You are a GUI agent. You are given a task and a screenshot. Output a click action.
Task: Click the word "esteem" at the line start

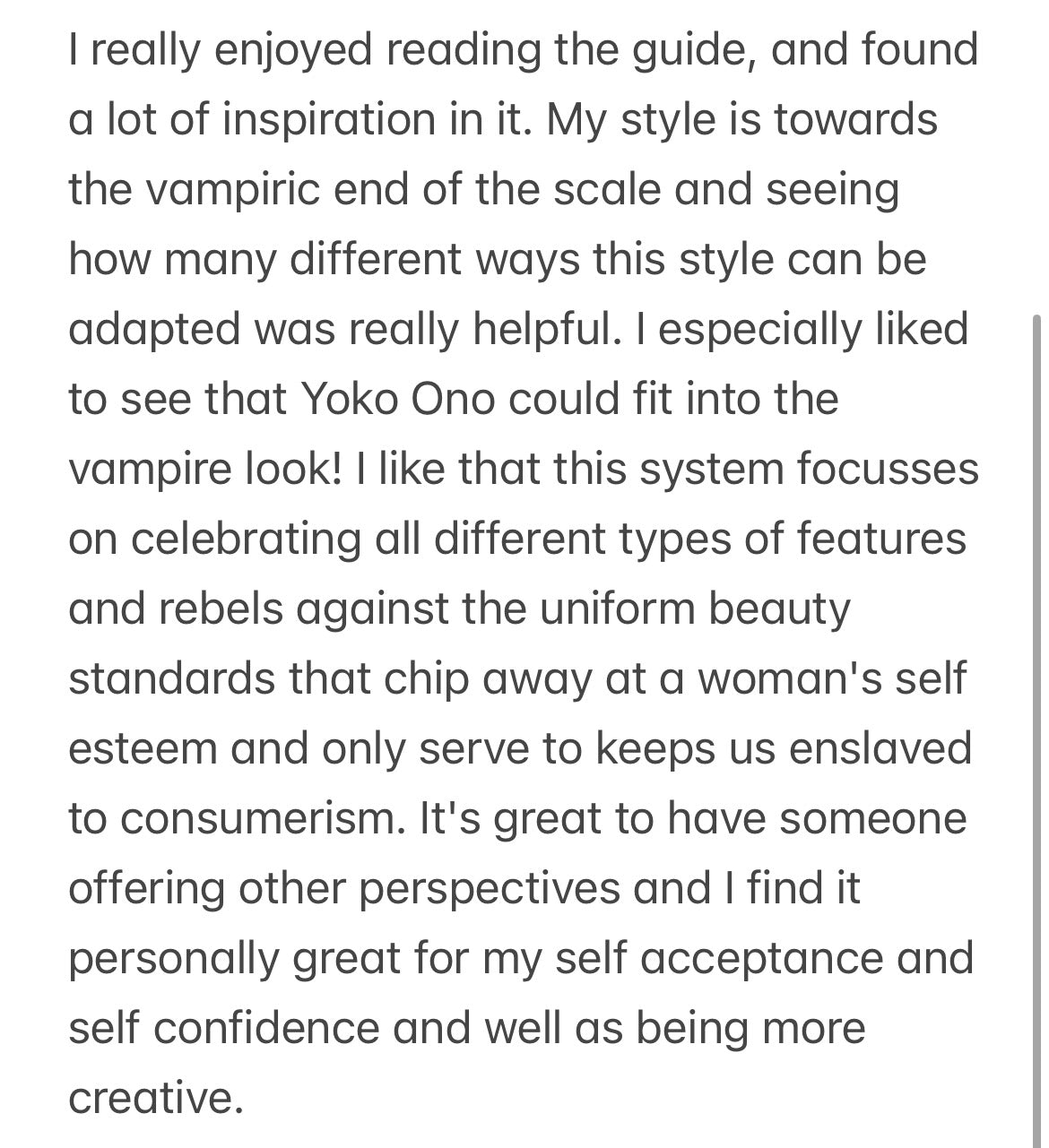click(x=142, y=748)
